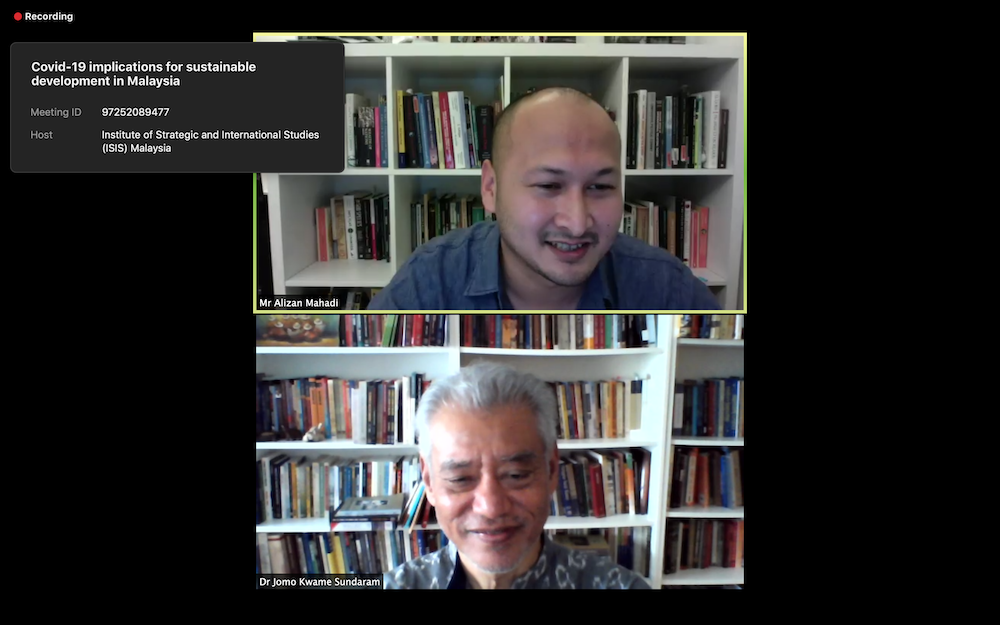Select the meeting title "Covid-19 implications for sustainable development"
The height and width of the screenshot is (625, 1000).
pos(143,74)
